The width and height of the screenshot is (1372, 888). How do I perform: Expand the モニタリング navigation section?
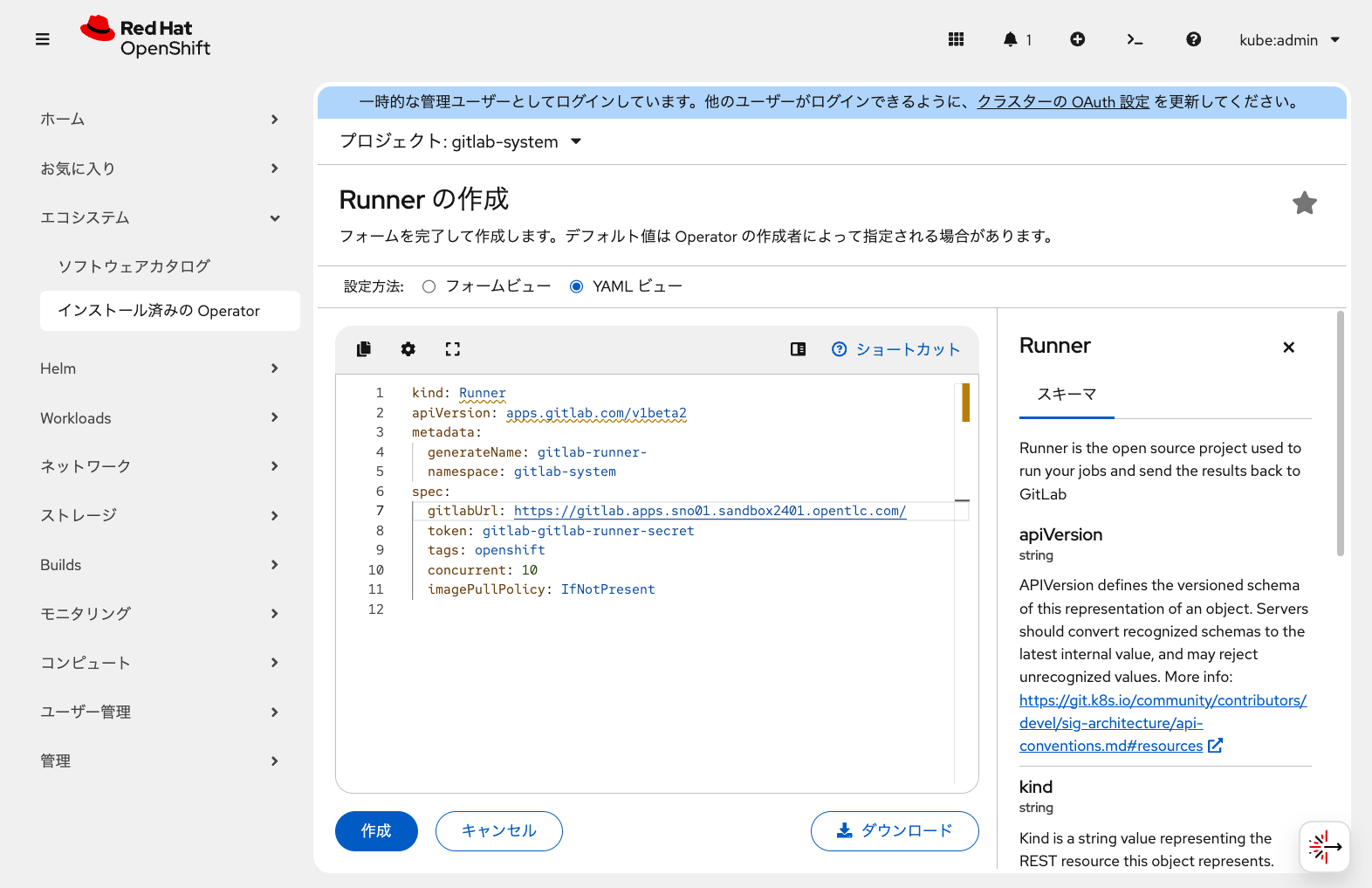160,614
